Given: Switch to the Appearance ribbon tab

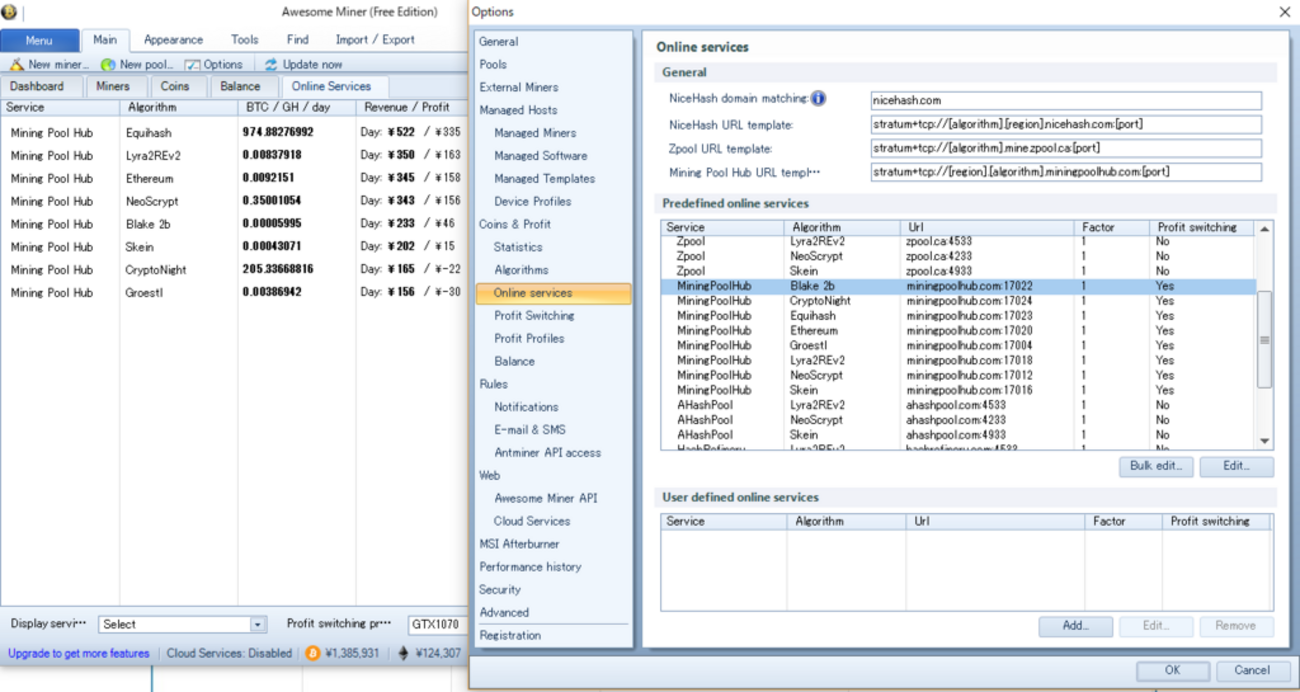Looking at the screenshot, I should click(x=173, y=40).
